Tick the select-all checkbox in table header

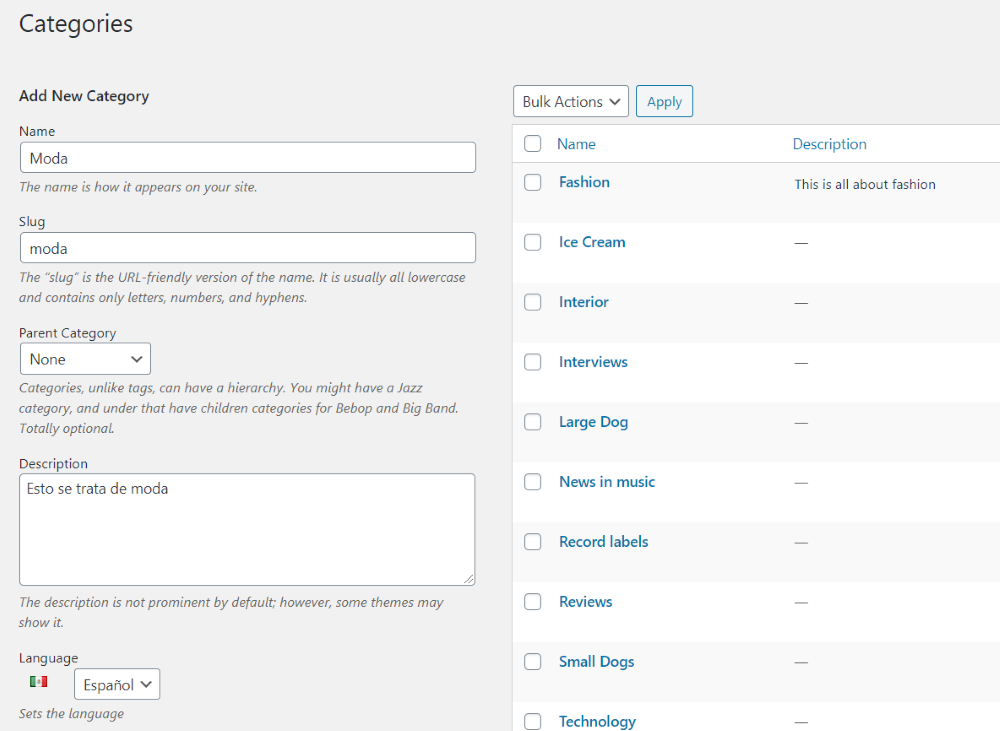tap(533, 144)
